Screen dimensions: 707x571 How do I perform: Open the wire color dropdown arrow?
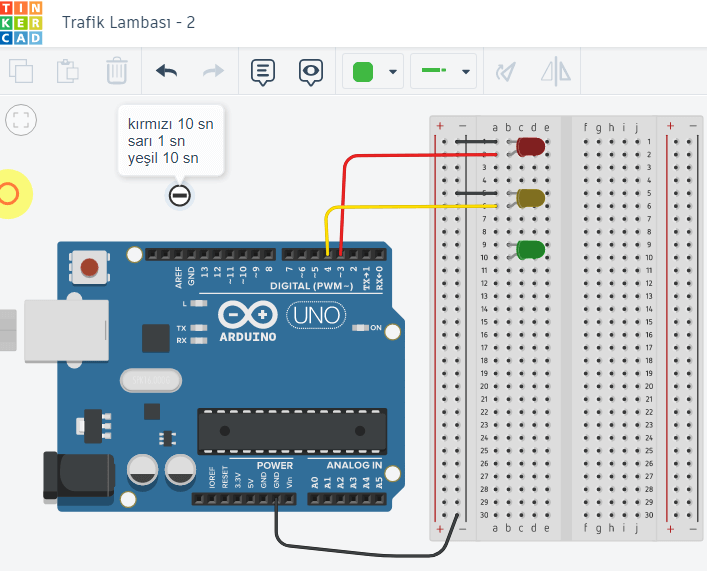[393, 72]
